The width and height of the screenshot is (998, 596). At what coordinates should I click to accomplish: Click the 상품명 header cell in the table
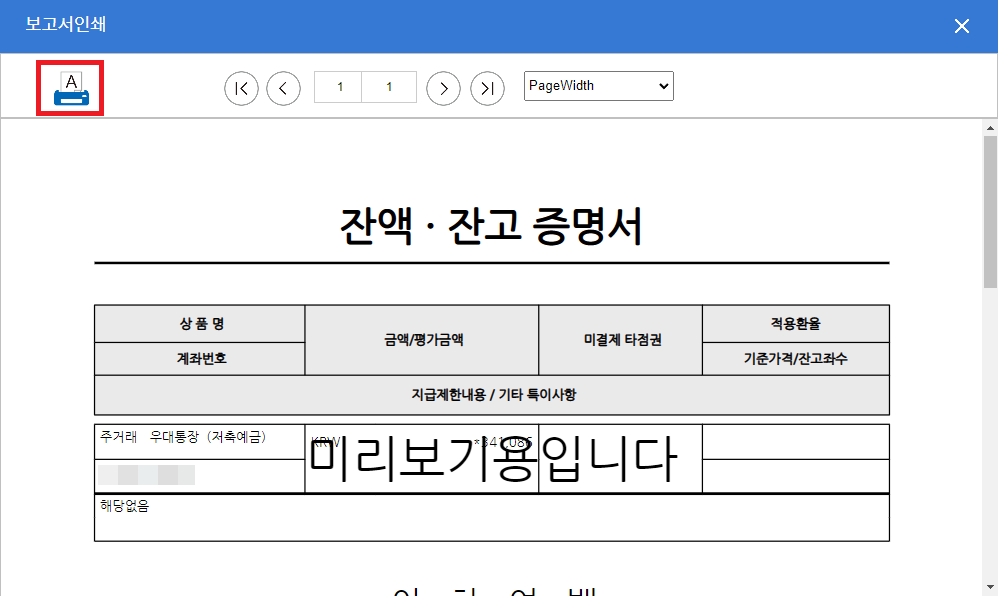(x=198, y=322)
